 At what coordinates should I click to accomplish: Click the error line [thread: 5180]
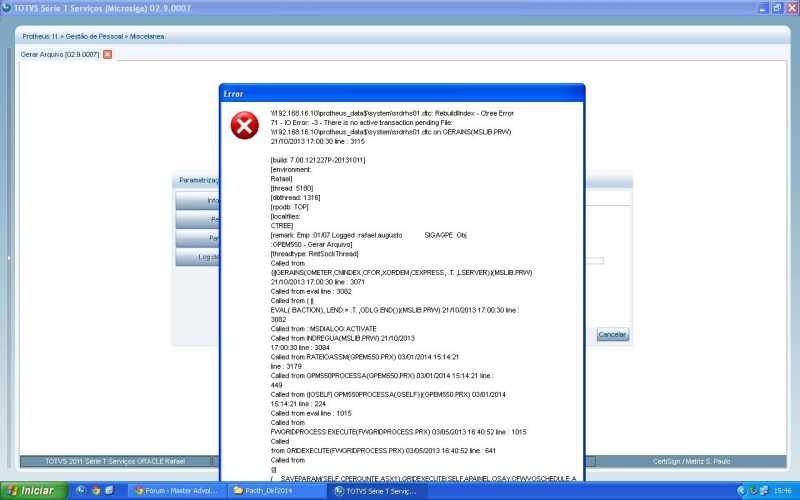[292, 188]
